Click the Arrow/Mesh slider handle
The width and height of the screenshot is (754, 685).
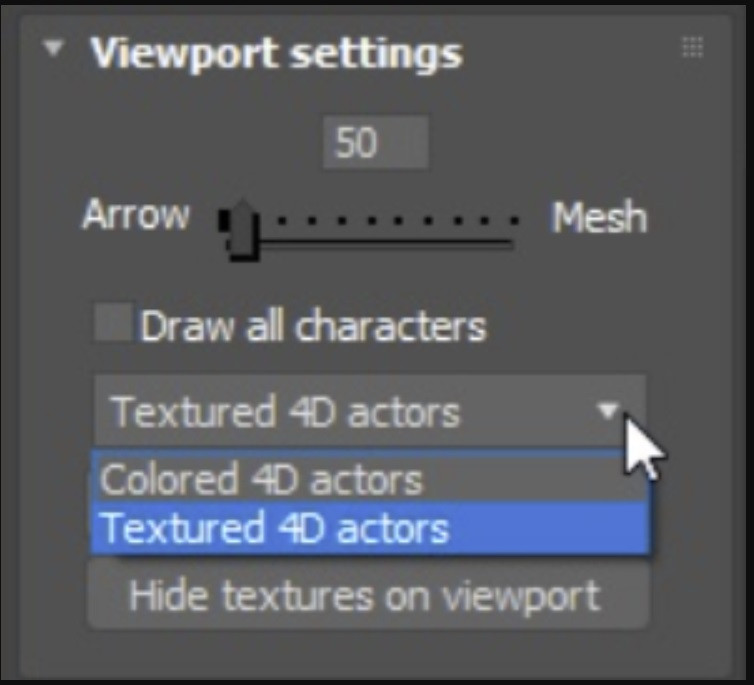[241, 230]
